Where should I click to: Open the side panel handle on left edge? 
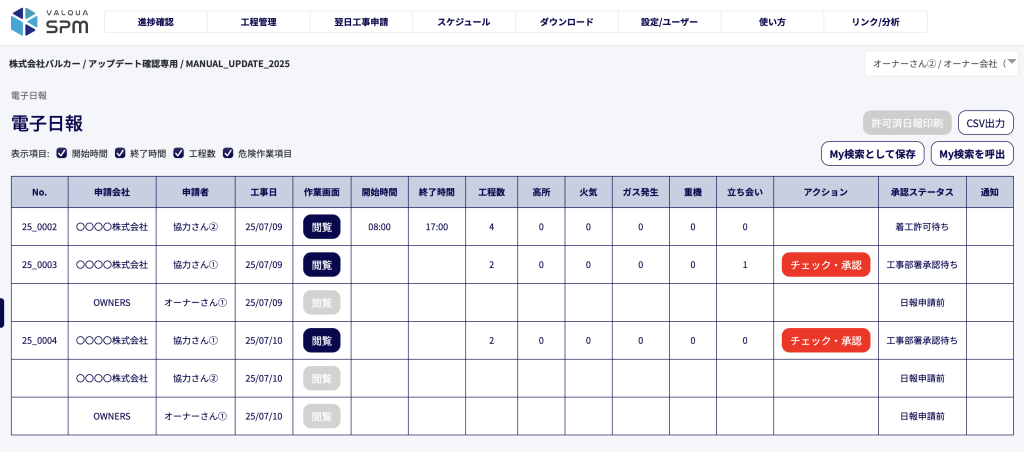2,313
